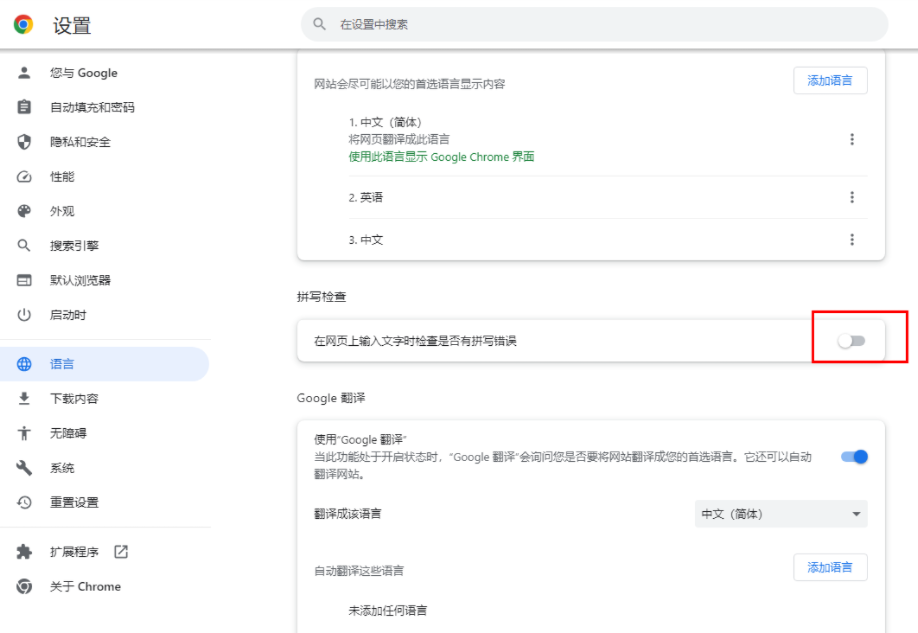The height and width of the screenshot is (633, 918).
Task: Click the browser window icon for 默认浏览器
Action: pos(24,280)
